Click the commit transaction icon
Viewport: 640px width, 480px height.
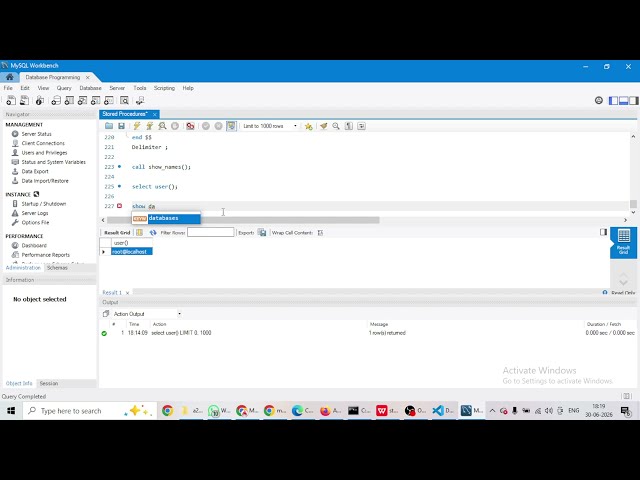pos(206,126)
